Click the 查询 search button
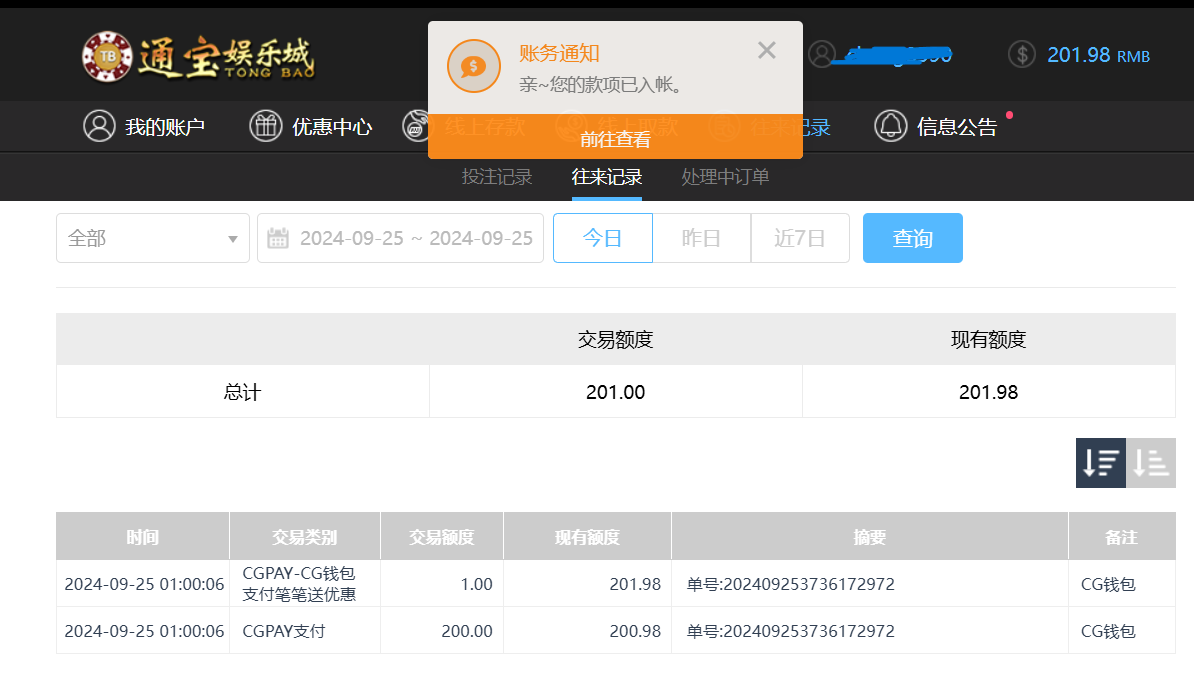This screenshot has width=1194, height=676. point(912,238)
